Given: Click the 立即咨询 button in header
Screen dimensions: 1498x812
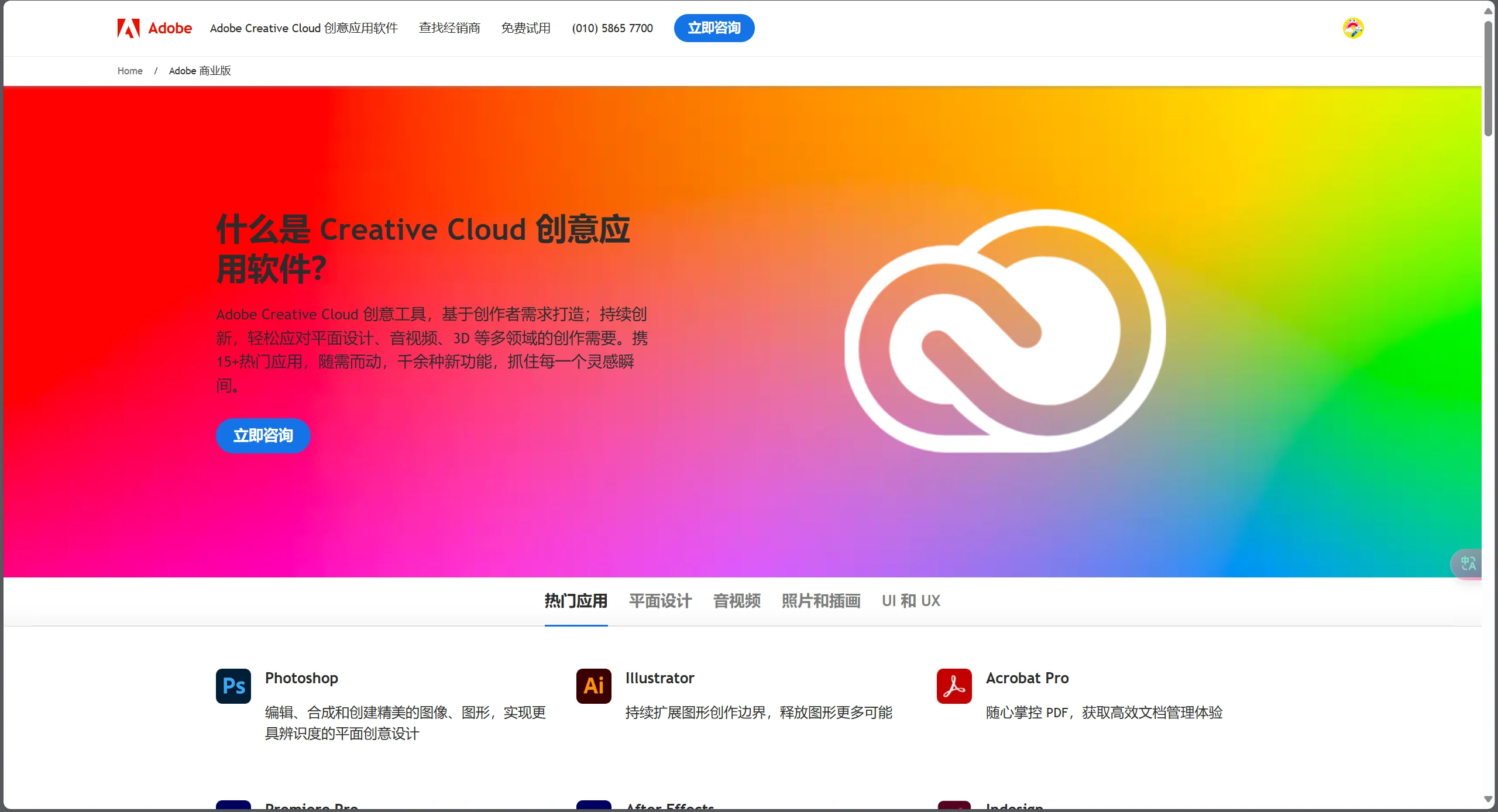Looking at the screenshot, I should (713, 28).
